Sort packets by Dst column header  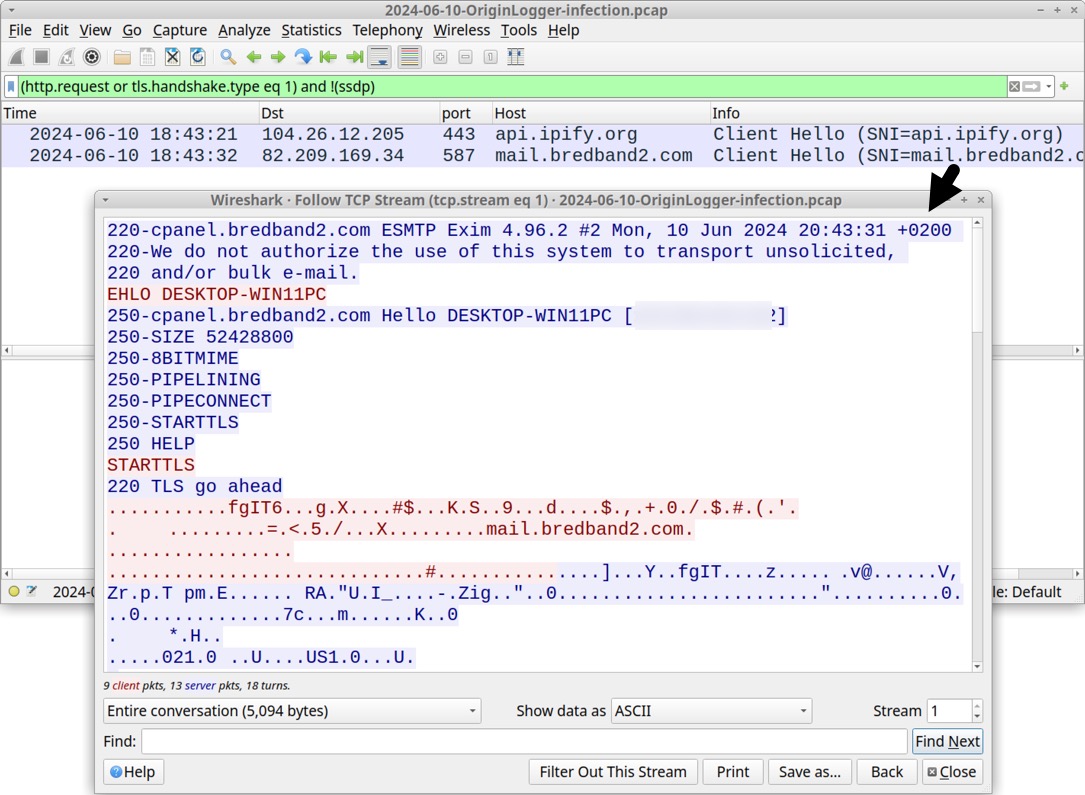[x=349, y=113]
